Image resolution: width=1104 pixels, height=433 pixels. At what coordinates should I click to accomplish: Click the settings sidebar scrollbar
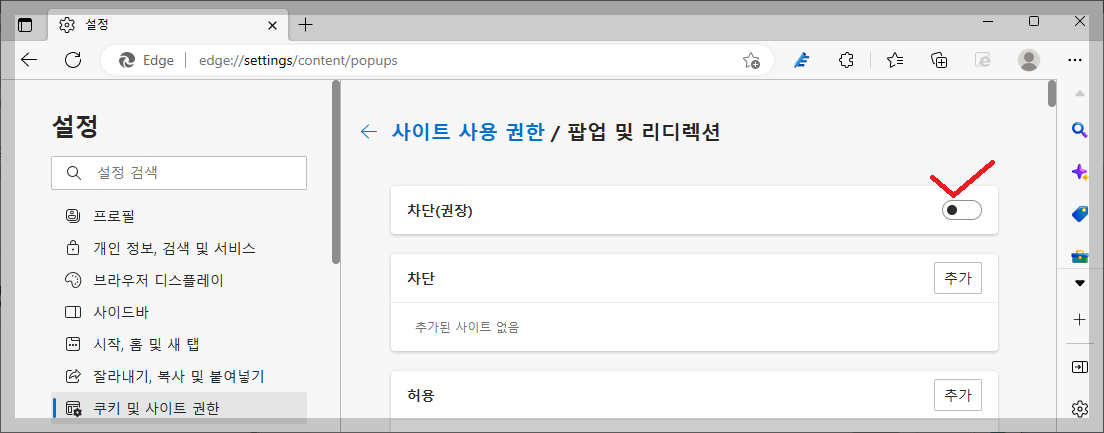tap(336, 172)
